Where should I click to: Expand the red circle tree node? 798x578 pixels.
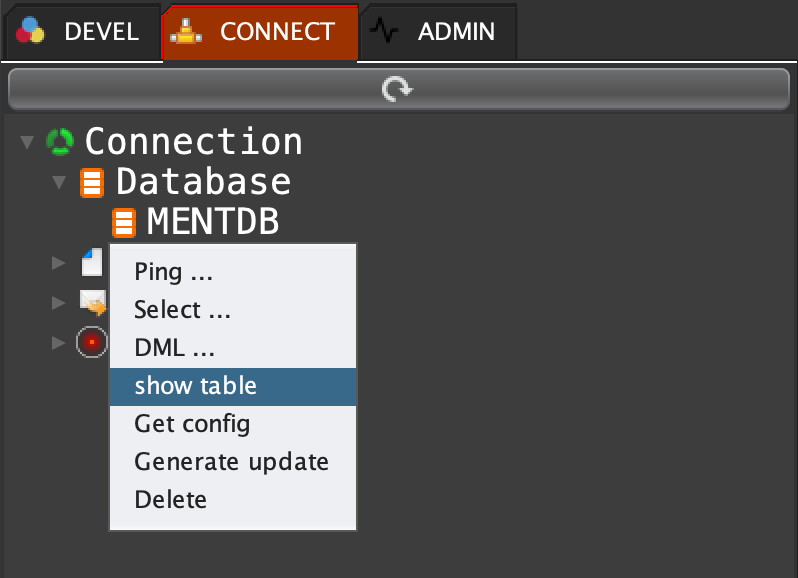59,343
